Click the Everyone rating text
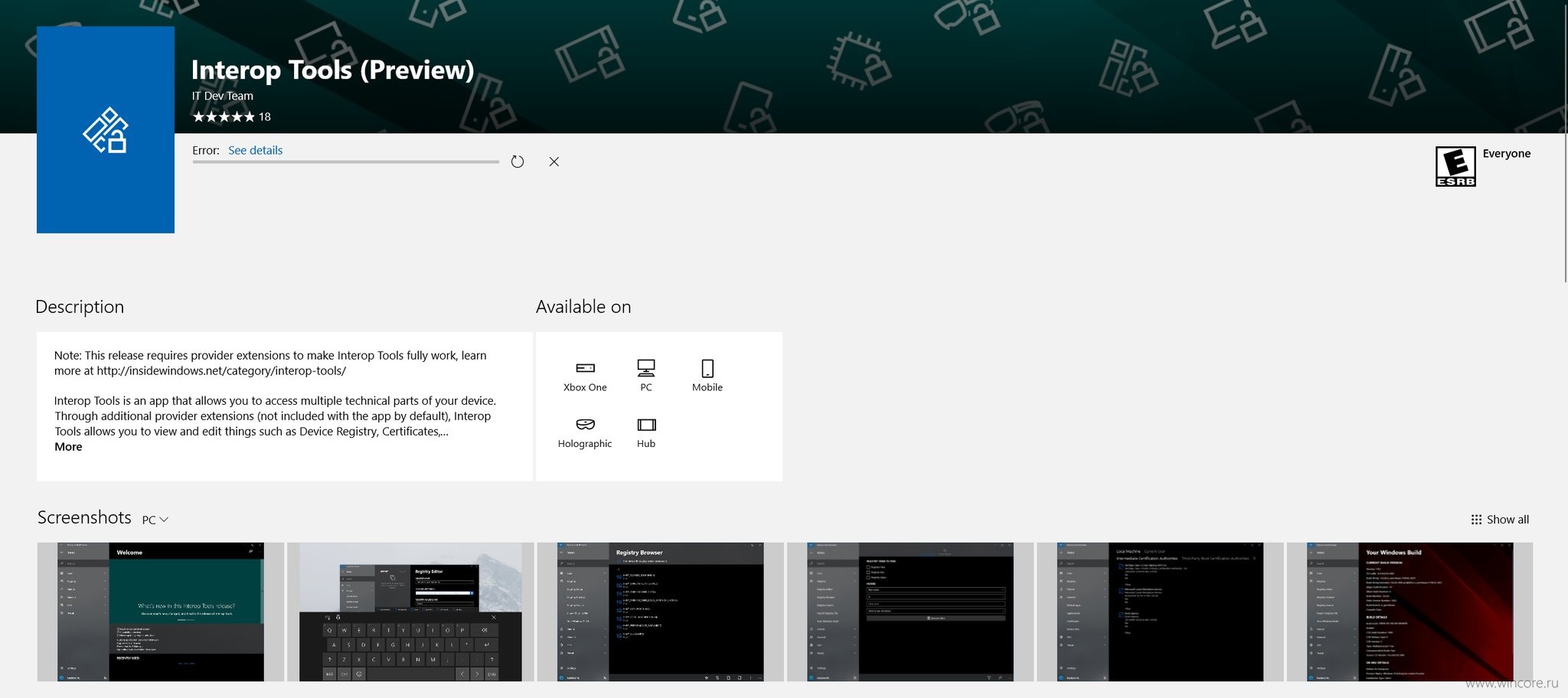Image resolution: width=1568 pixels, height=698 pixels. (x=1507, y=153)
